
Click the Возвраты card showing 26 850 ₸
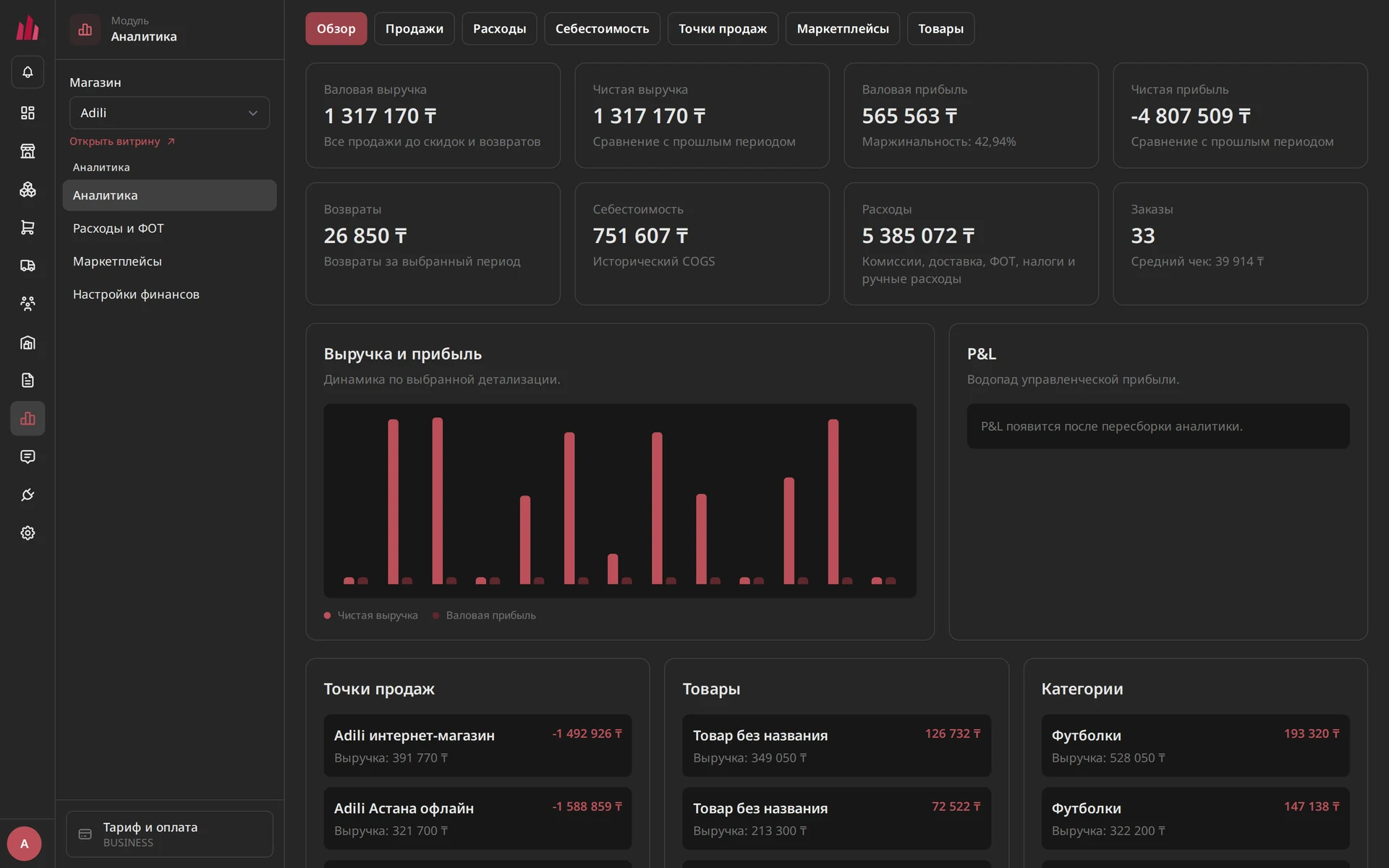[433, 244]
